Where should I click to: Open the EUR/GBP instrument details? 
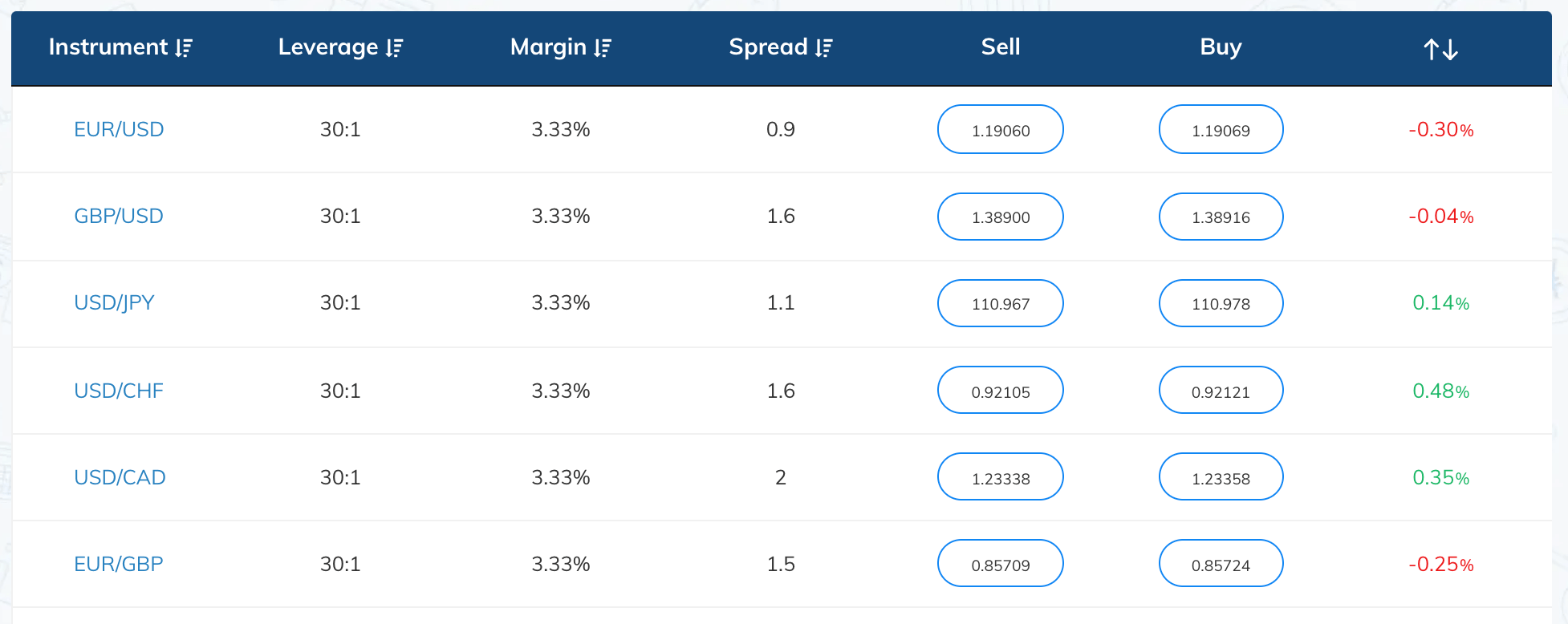[x=118, y=564]
